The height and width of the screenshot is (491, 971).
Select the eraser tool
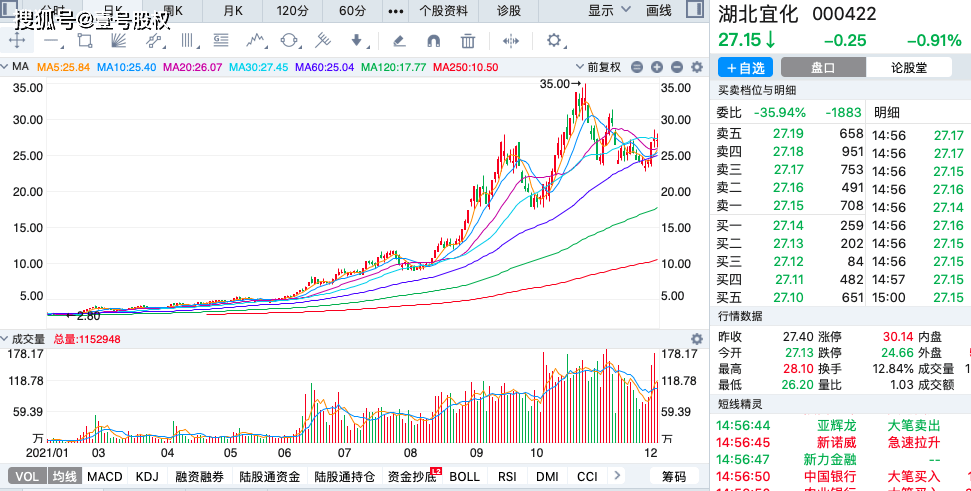[x=399, y=41]
